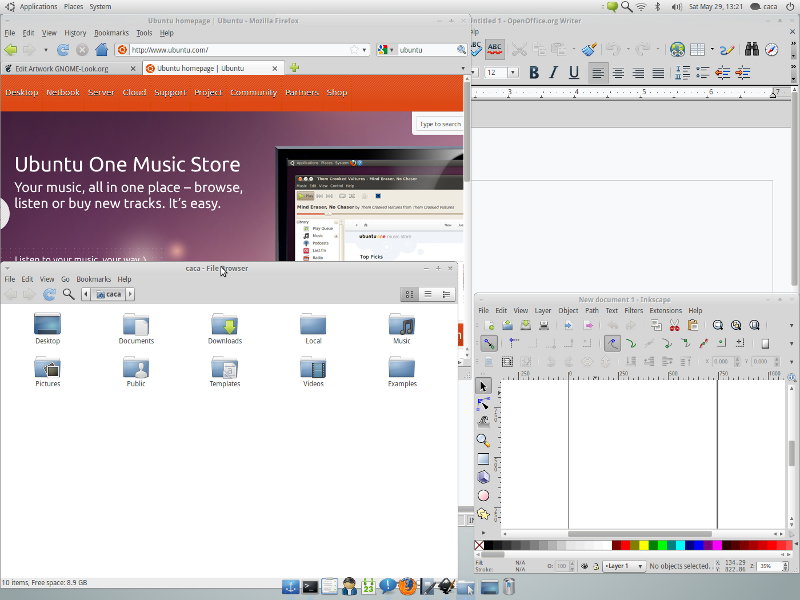The width and height of the screenshot is (800, 600).
Task: Click Search magnifier in File Browser toolbar
Action: click(68, 294)
